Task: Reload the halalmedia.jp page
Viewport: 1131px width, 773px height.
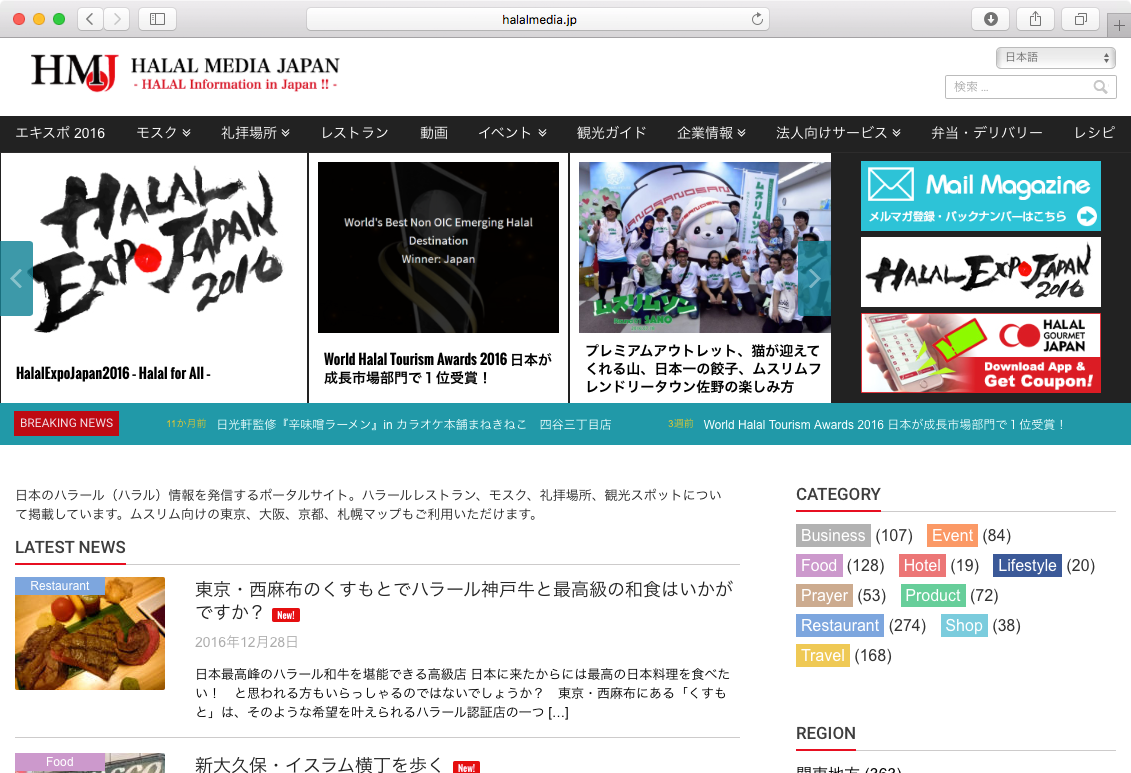Action: click(x=757, y=19)
